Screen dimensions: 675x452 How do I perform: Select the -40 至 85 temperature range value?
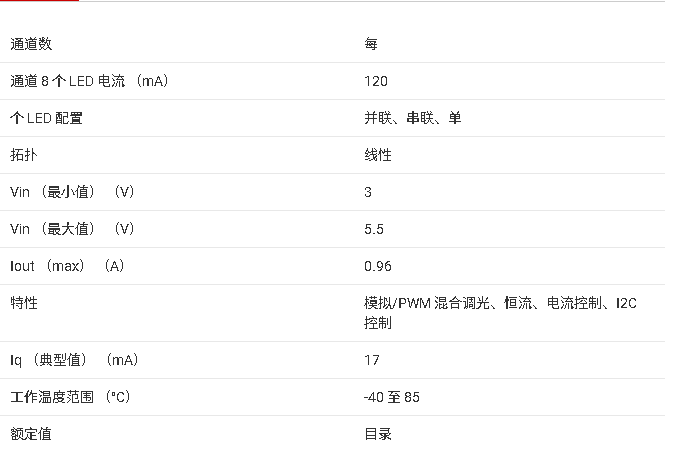click(392, 397)
